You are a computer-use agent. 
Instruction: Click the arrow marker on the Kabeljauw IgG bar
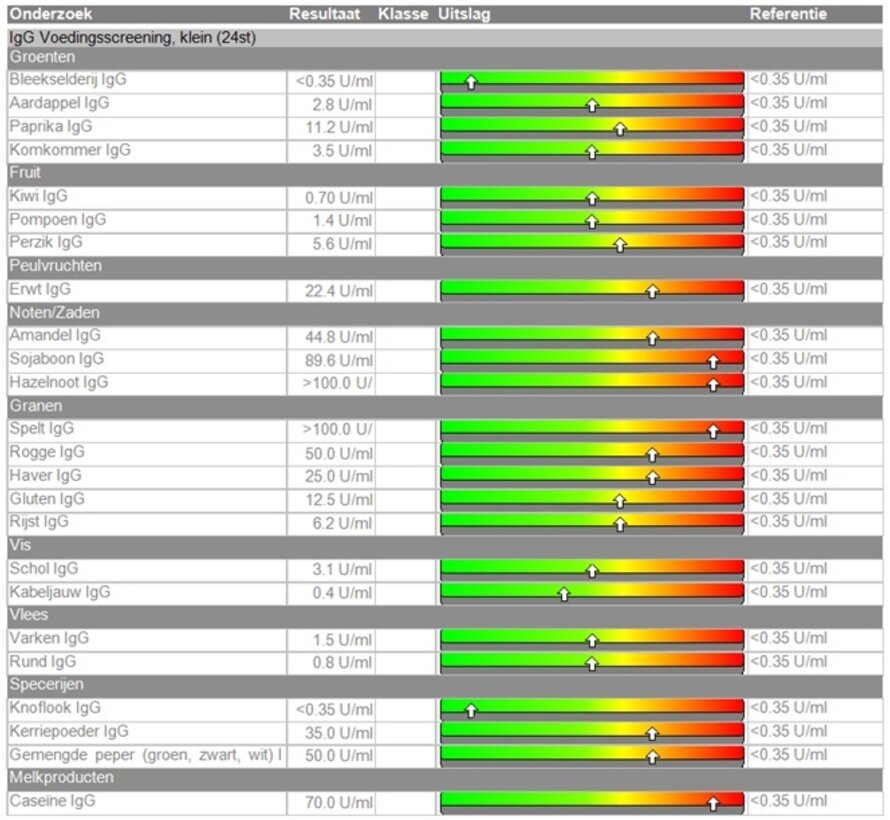tap(563, 594)
